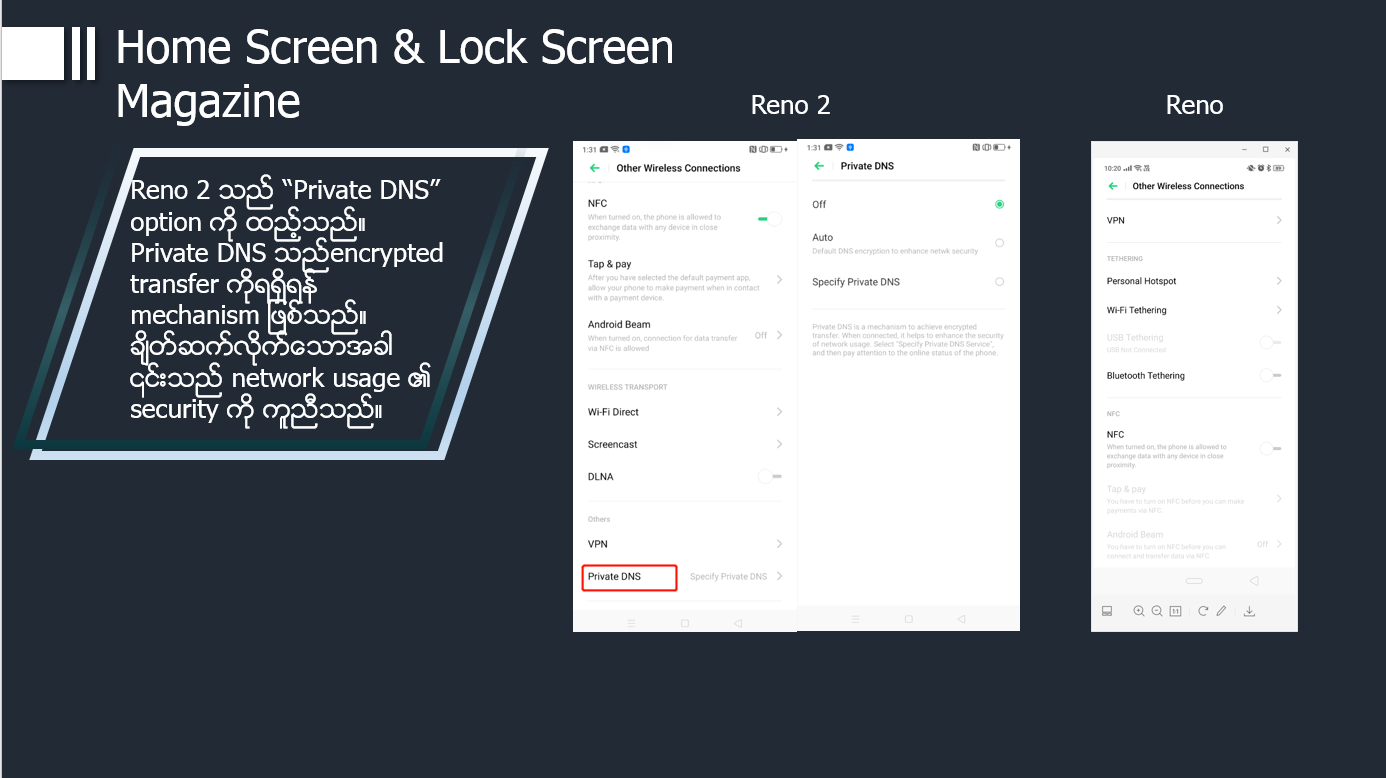This screenshot has width=1386, height=778.
Task: Toggle the Bluetooth Tethering switch
Action: pos(1270,376)
